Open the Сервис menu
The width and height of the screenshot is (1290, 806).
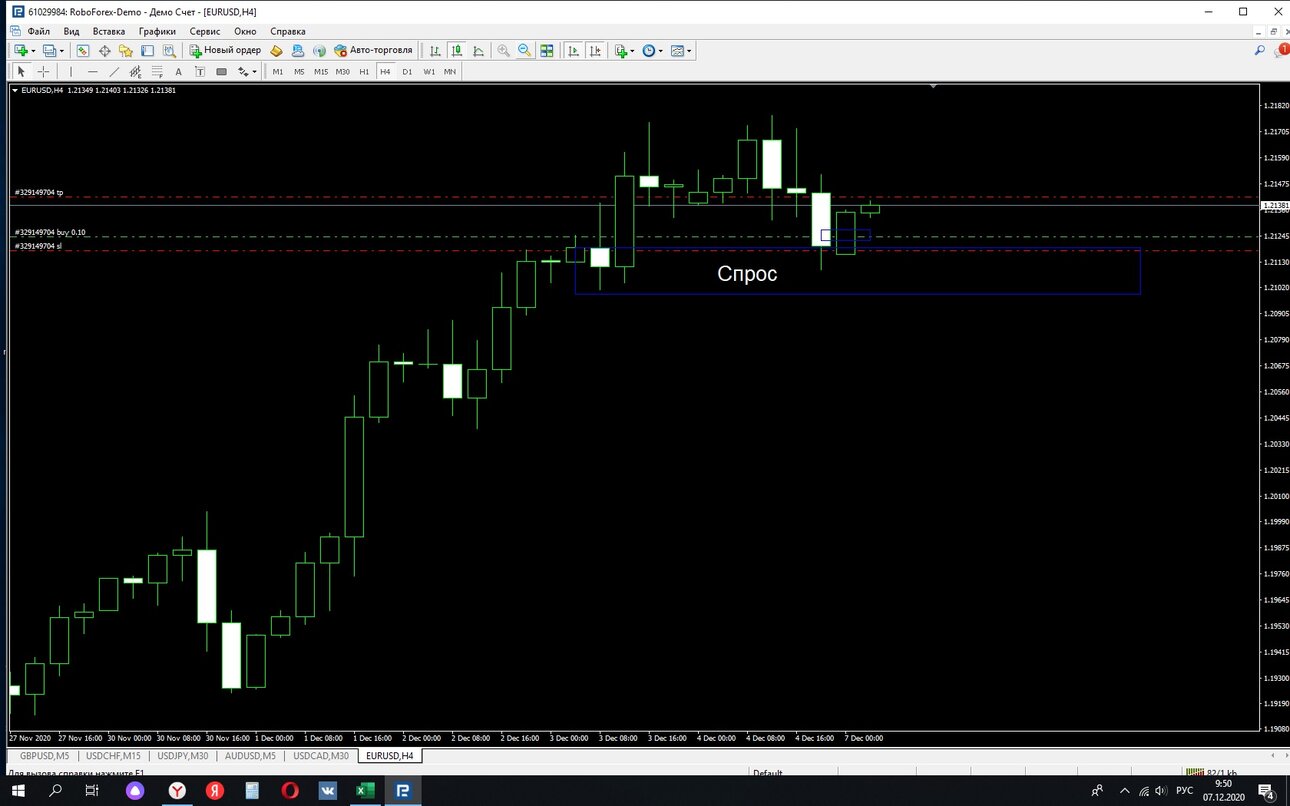tap(205, 31)
